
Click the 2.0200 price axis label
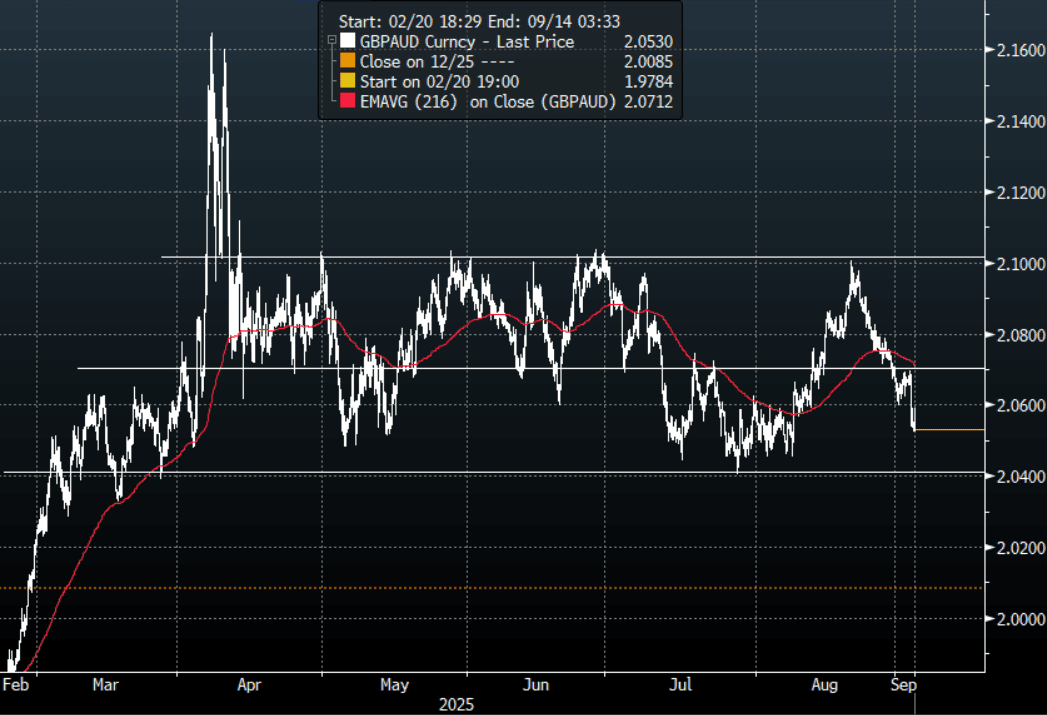1020,548
